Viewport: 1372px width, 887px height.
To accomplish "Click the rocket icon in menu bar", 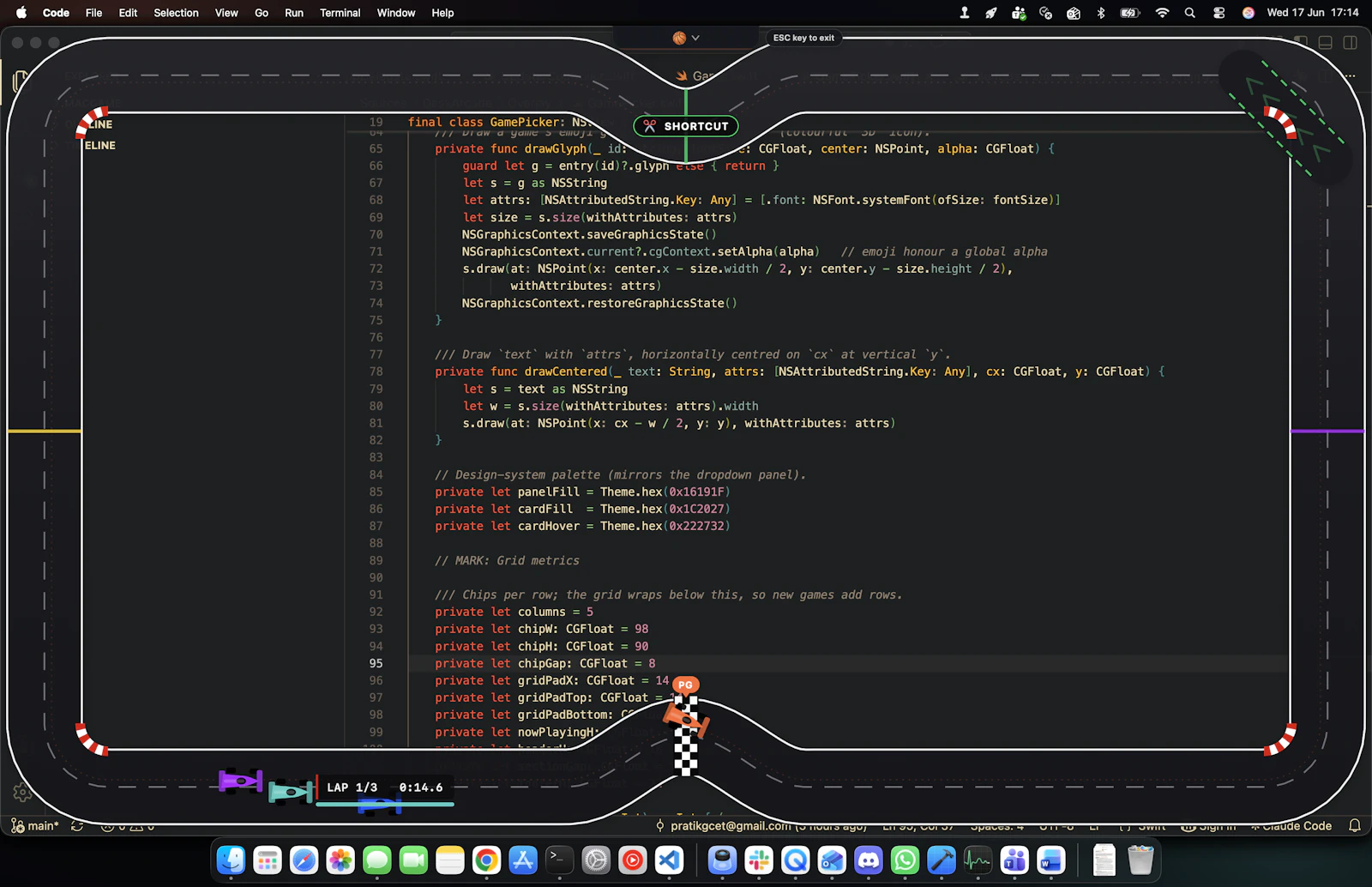I will (x=991, y=13).
